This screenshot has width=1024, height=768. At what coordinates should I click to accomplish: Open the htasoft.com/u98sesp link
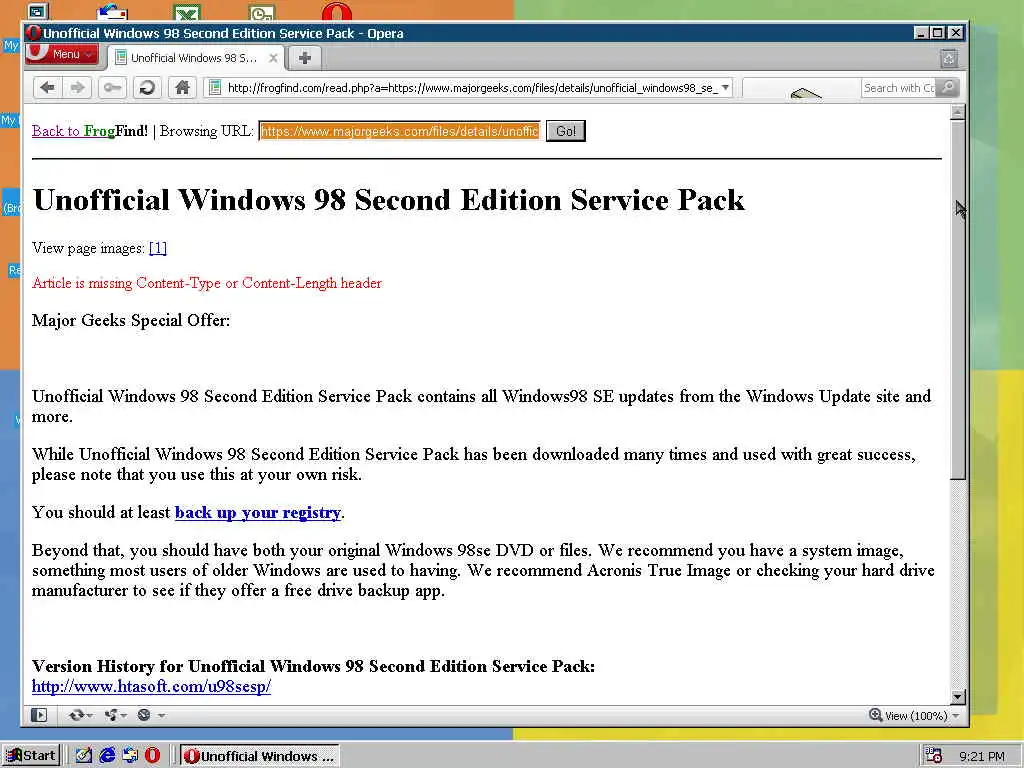coord(152,686)
